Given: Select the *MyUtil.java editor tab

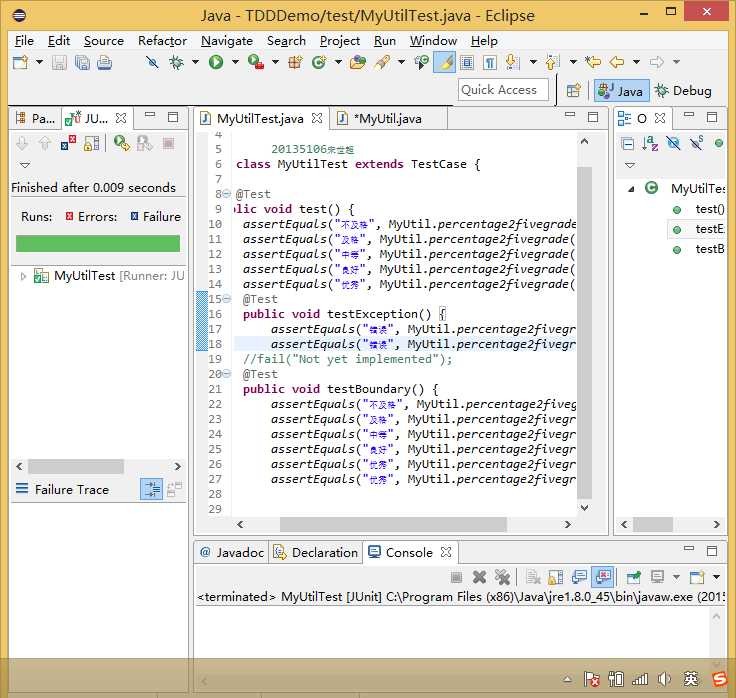Looking at the screenshot, I should (389, 118).
